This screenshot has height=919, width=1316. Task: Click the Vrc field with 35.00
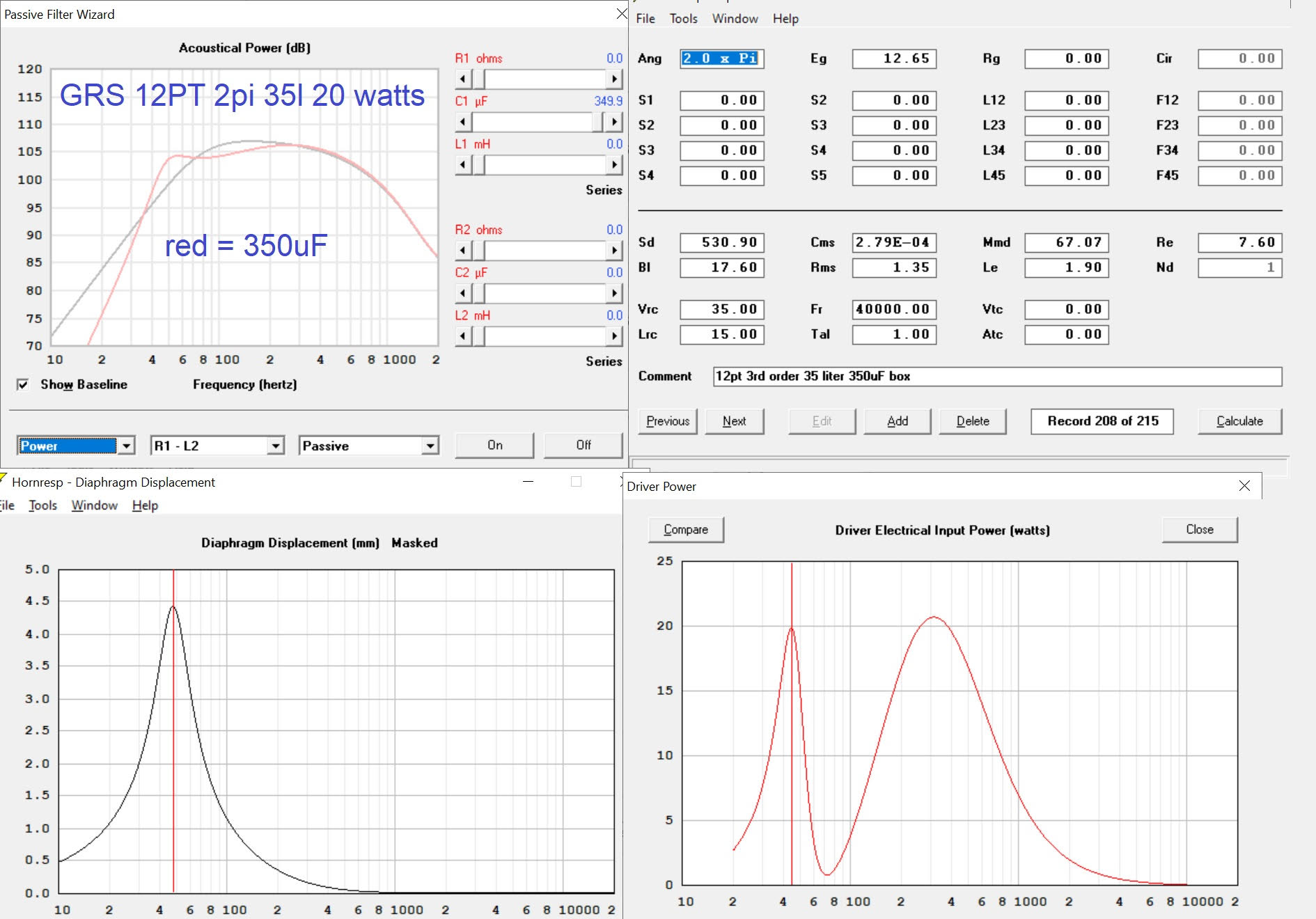tap(722, 309)
